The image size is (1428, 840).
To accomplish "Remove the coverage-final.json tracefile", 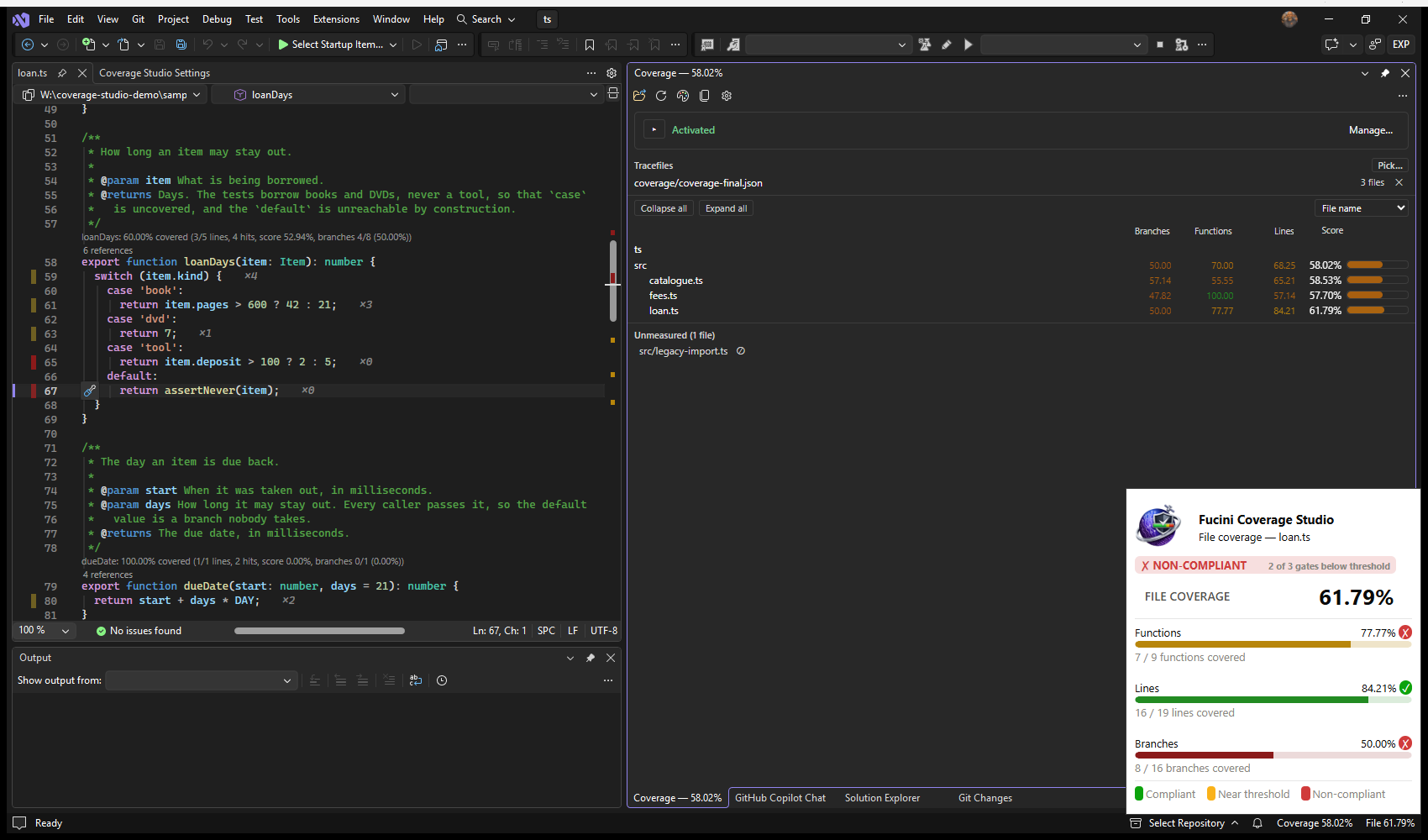I will pos(1399,182).
